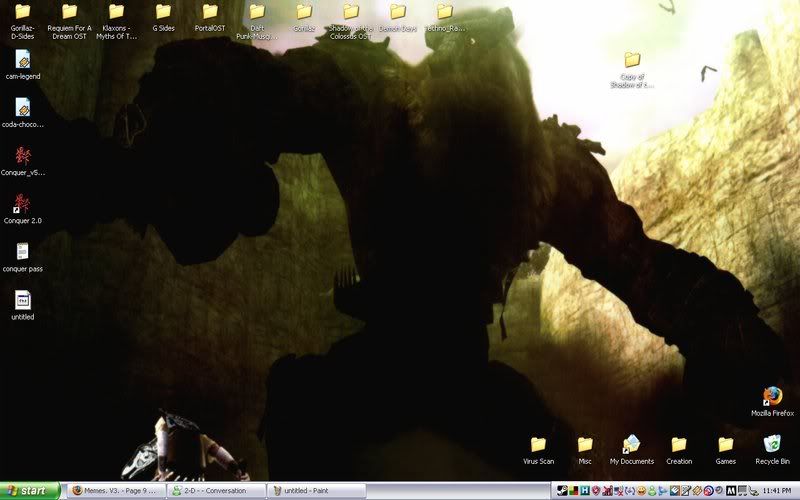Viewport: 800px width, 500px height.
Task: Open the PortalOST folder
Action: 210,17
